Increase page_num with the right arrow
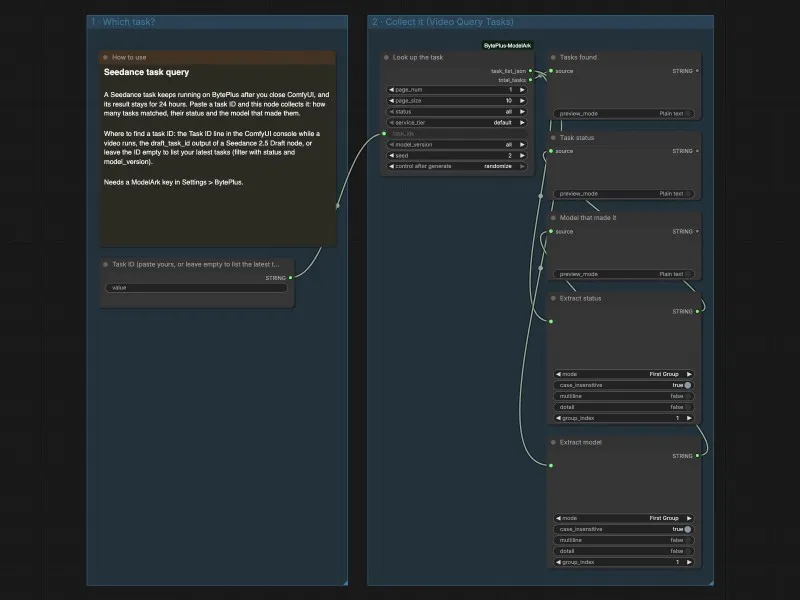The width and height of the screenshot is (800, 600). [522, 90]
